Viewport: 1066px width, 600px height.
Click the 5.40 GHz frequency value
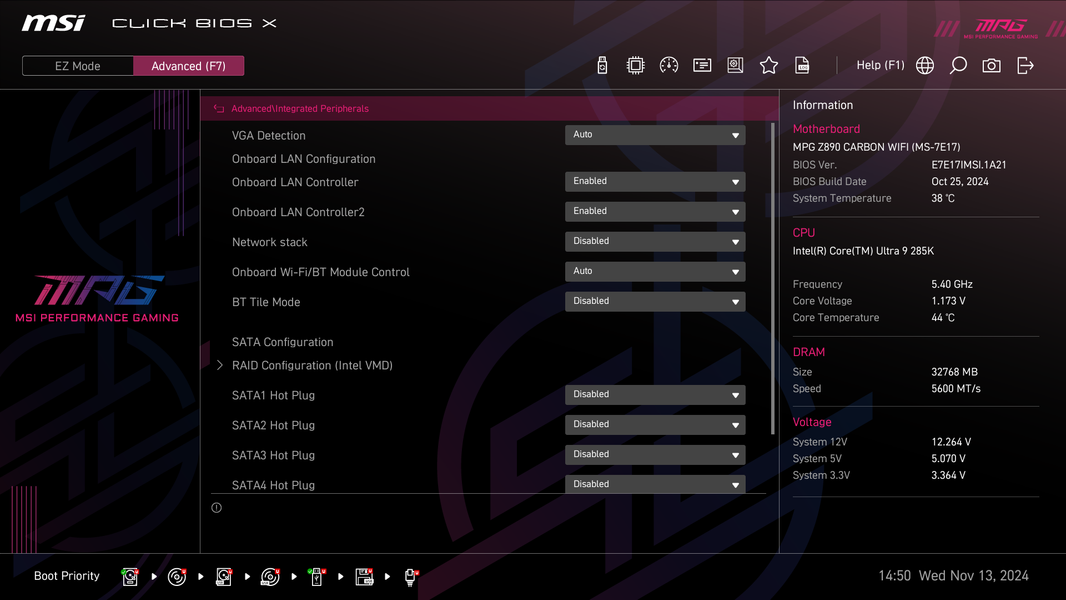coord(952,284)
